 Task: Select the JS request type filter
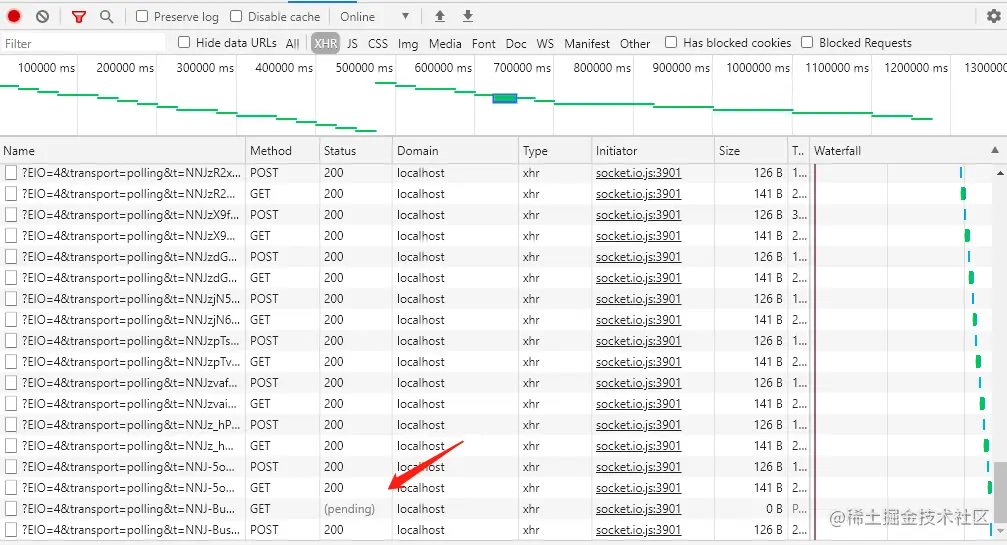(x=352, y=44)
